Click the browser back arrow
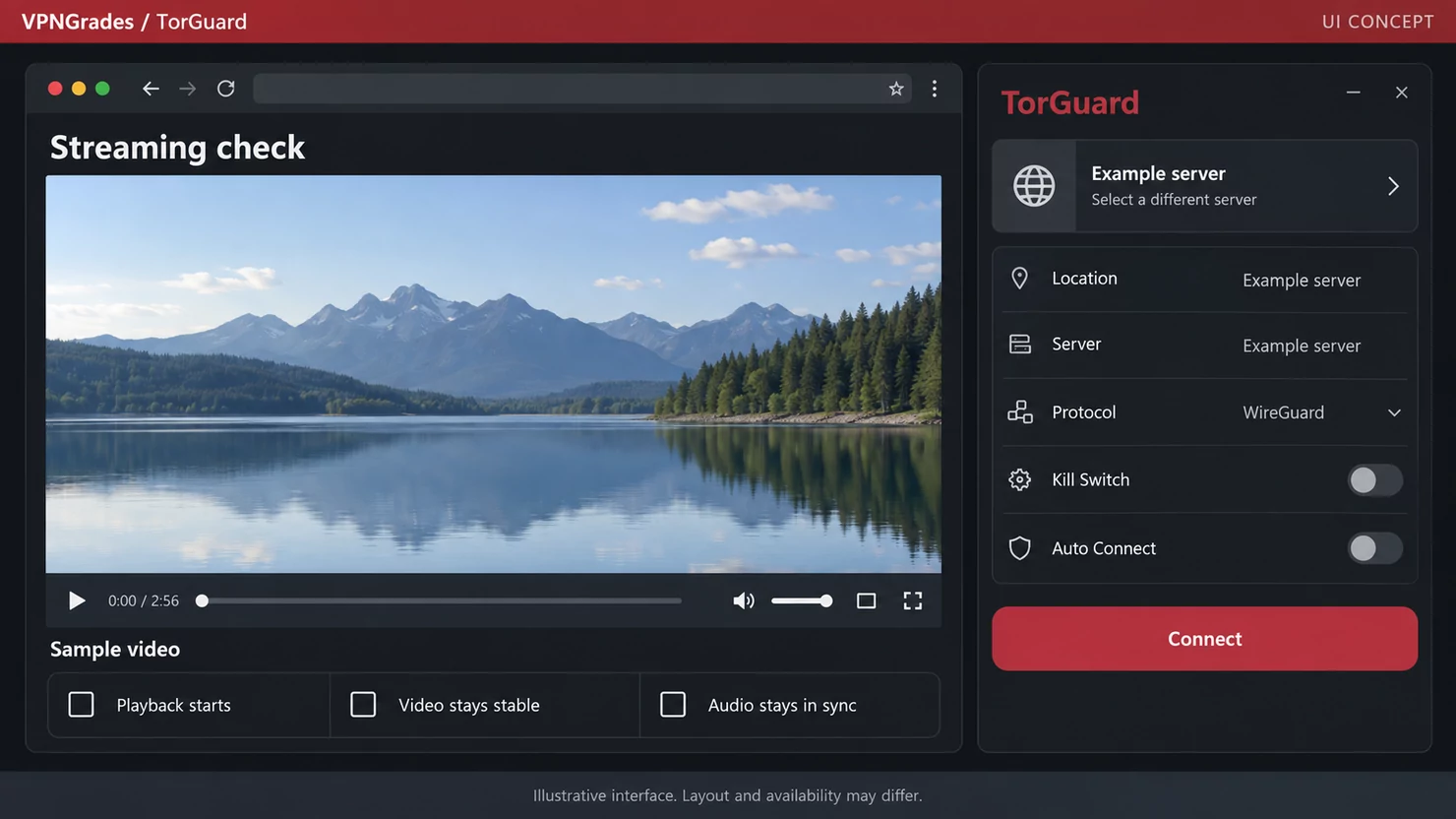 (151, 89)
